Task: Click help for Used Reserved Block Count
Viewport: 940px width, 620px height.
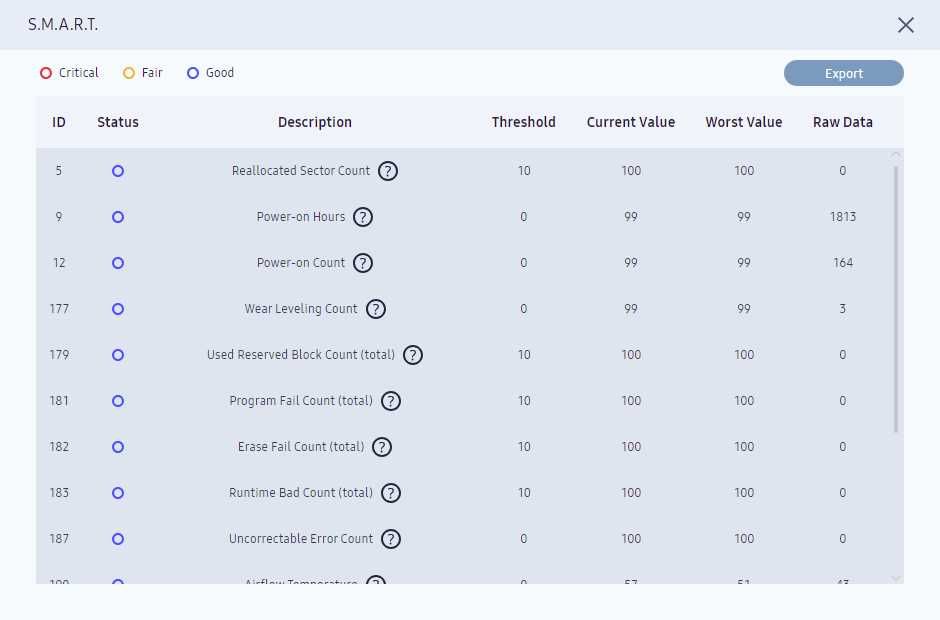Action: tap(413, 355)
